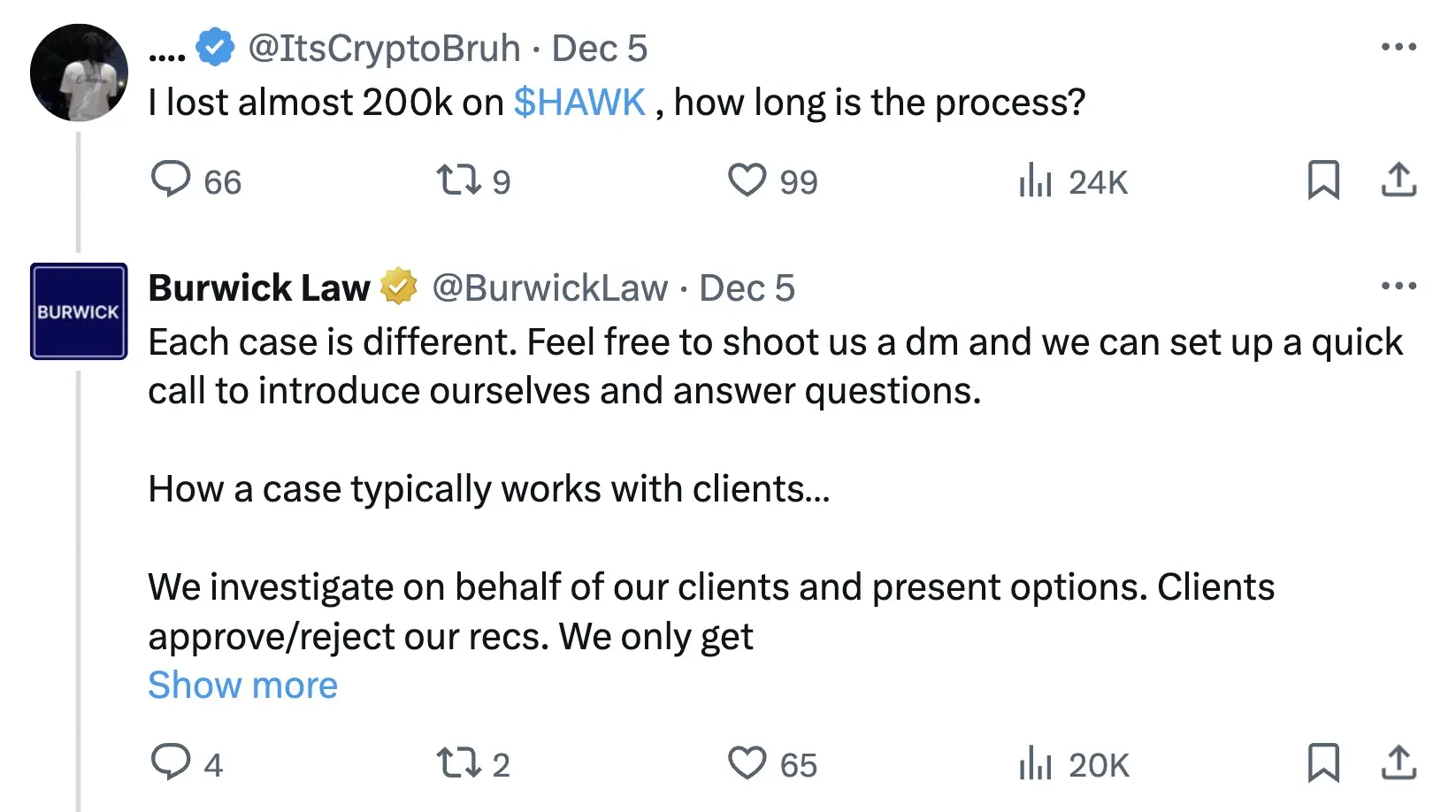Reply to ItsCryptoBruh's $HAWK tweet
The width and height of the screenshot is (1456, 812).
click(x=171, y=180)
